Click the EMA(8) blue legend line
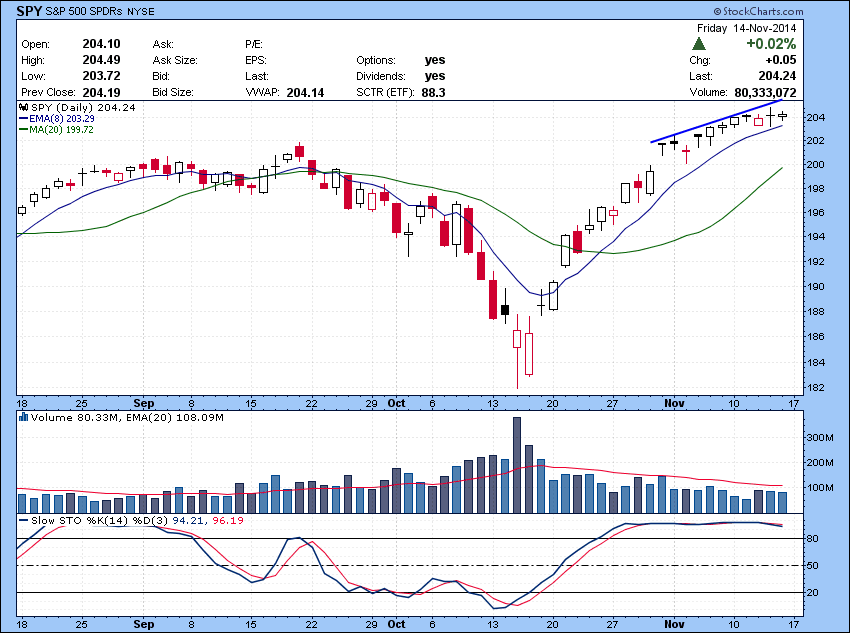 [x=23, y=119]
